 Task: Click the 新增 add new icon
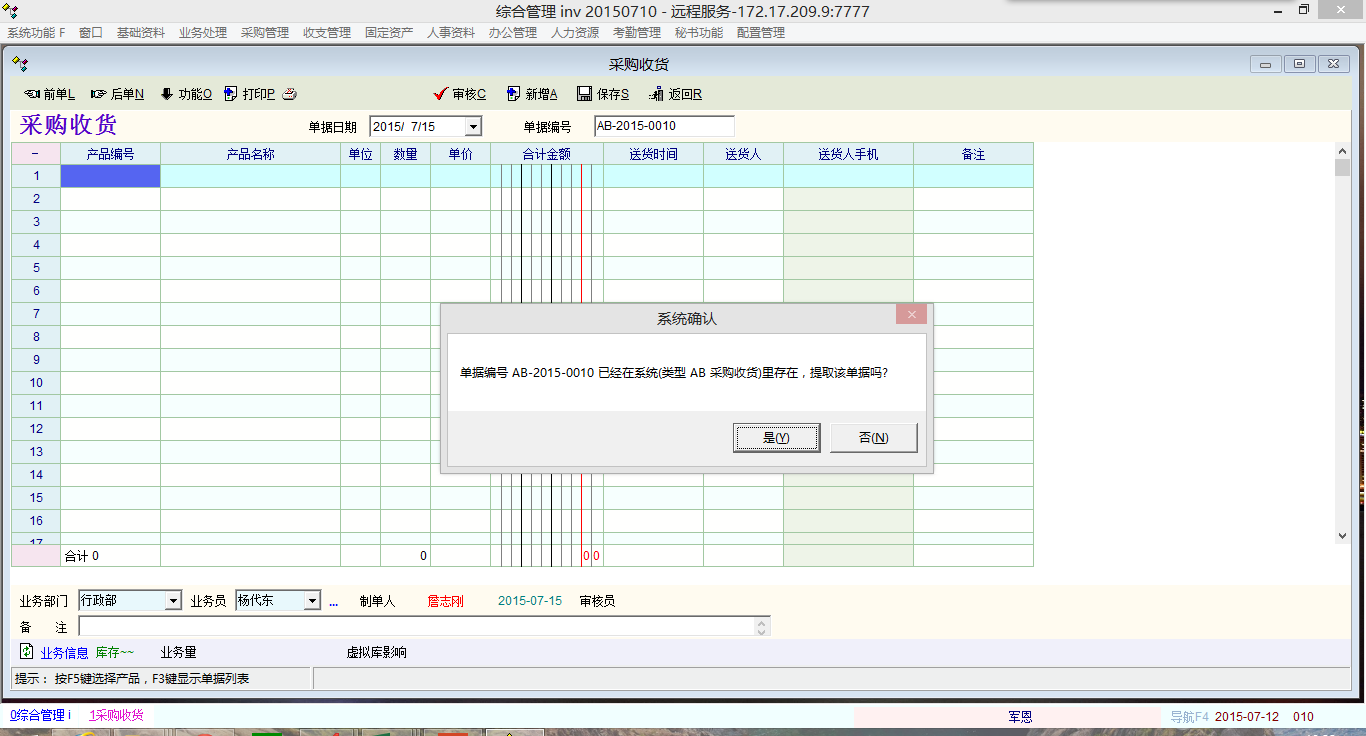[513, 94]
